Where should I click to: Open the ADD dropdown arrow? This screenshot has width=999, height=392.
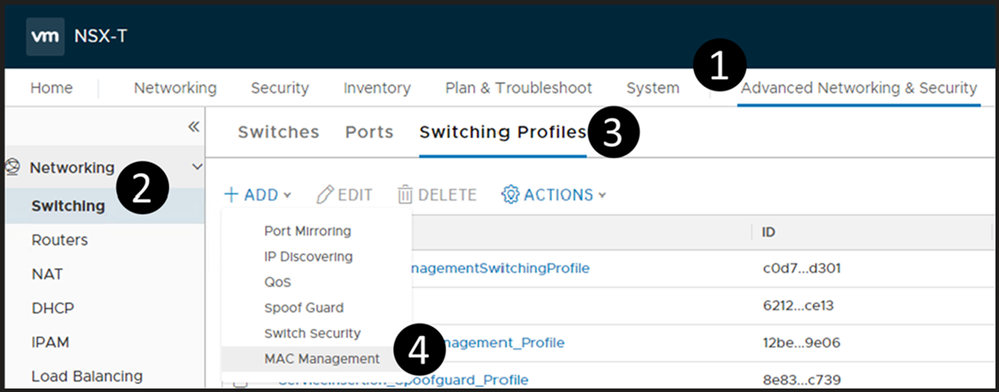(287, 195)
